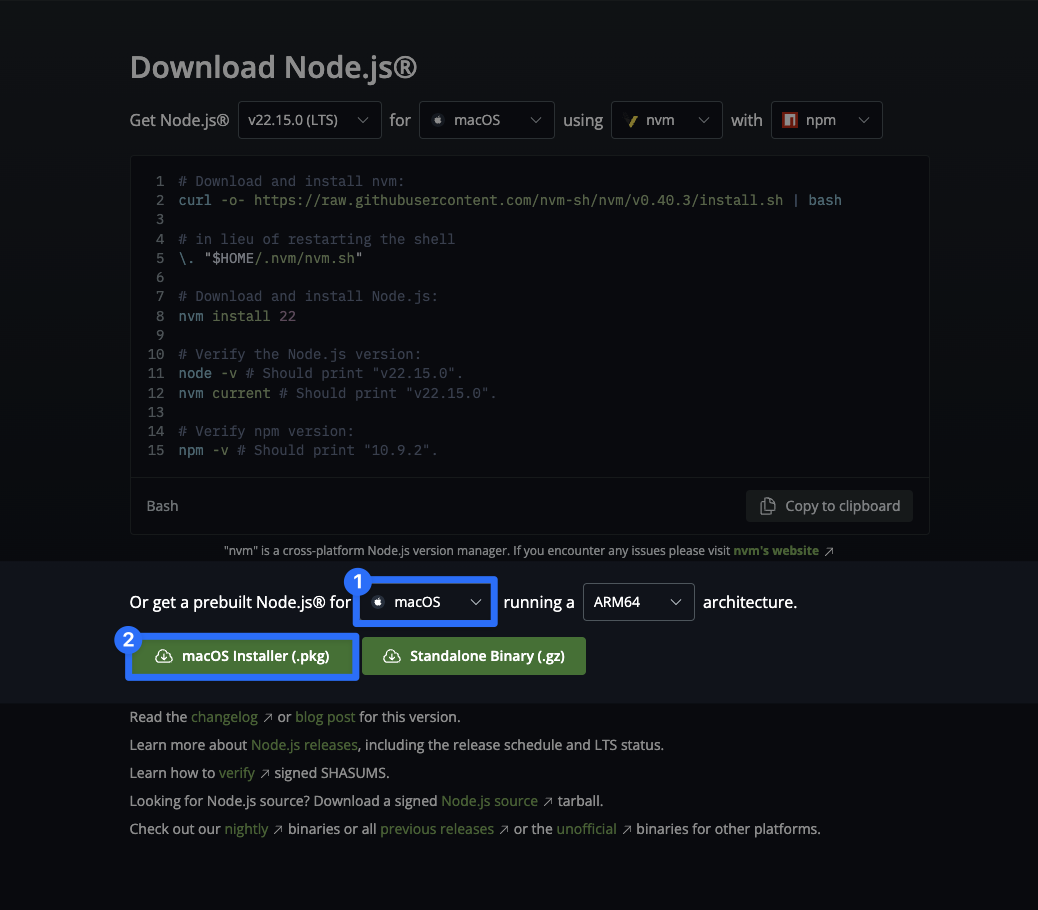
Task: Click the cloud download icon on Standalone Binary
Action: coord(392,656)
